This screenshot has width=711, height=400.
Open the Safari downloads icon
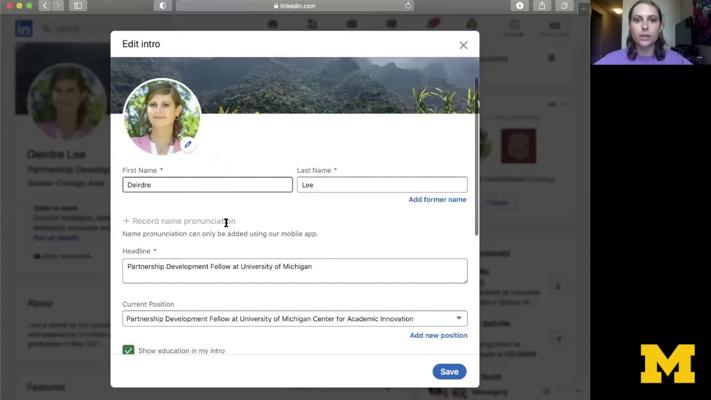520,6
